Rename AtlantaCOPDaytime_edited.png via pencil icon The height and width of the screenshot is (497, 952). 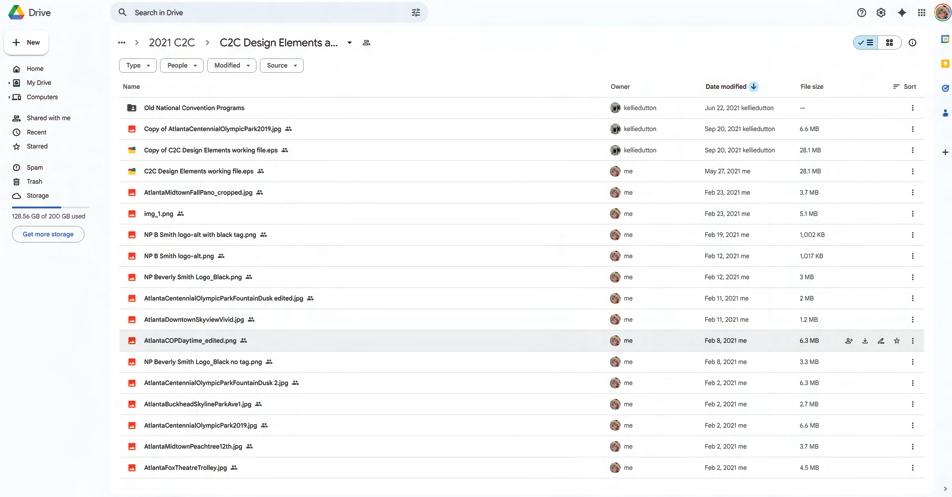880,341
